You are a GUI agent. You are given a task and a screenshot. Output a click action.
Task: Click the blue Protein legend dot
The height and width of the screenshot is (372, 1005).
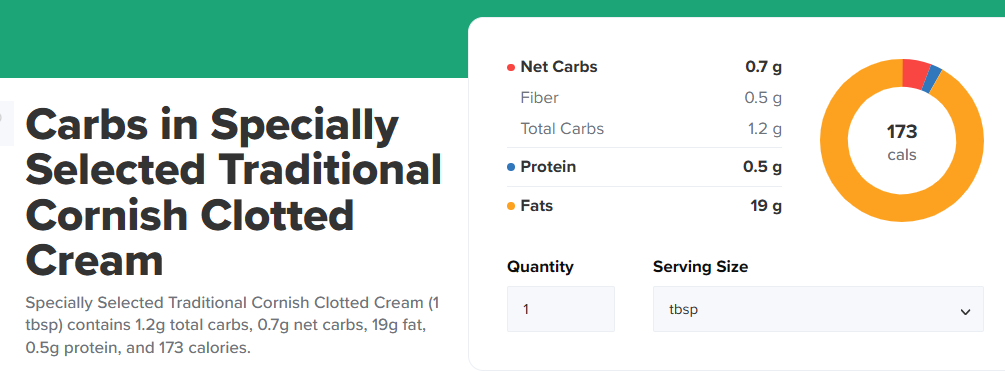pyautogui.click(x=511, y=167)
